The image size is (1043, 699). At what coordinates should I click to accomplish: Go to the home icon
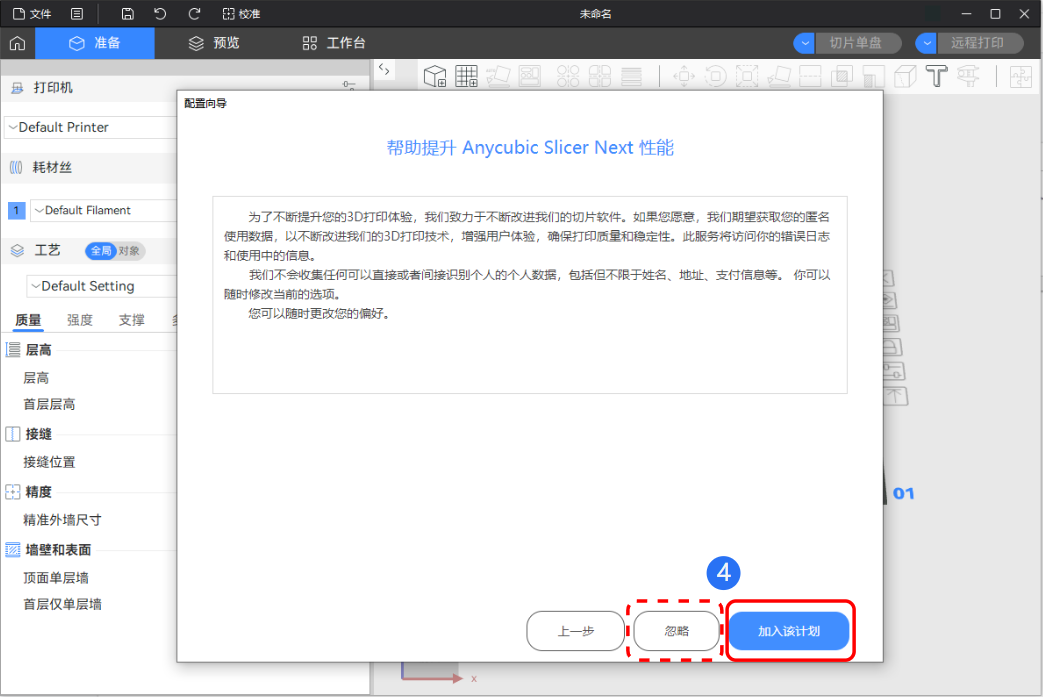pyautogui.click(x=17, y=43)
